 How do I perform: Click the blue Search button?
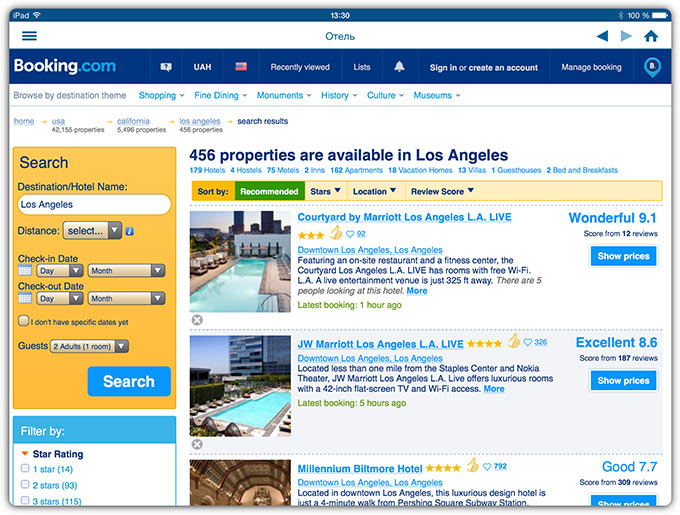pyautogui.click(x=129, y=381)
